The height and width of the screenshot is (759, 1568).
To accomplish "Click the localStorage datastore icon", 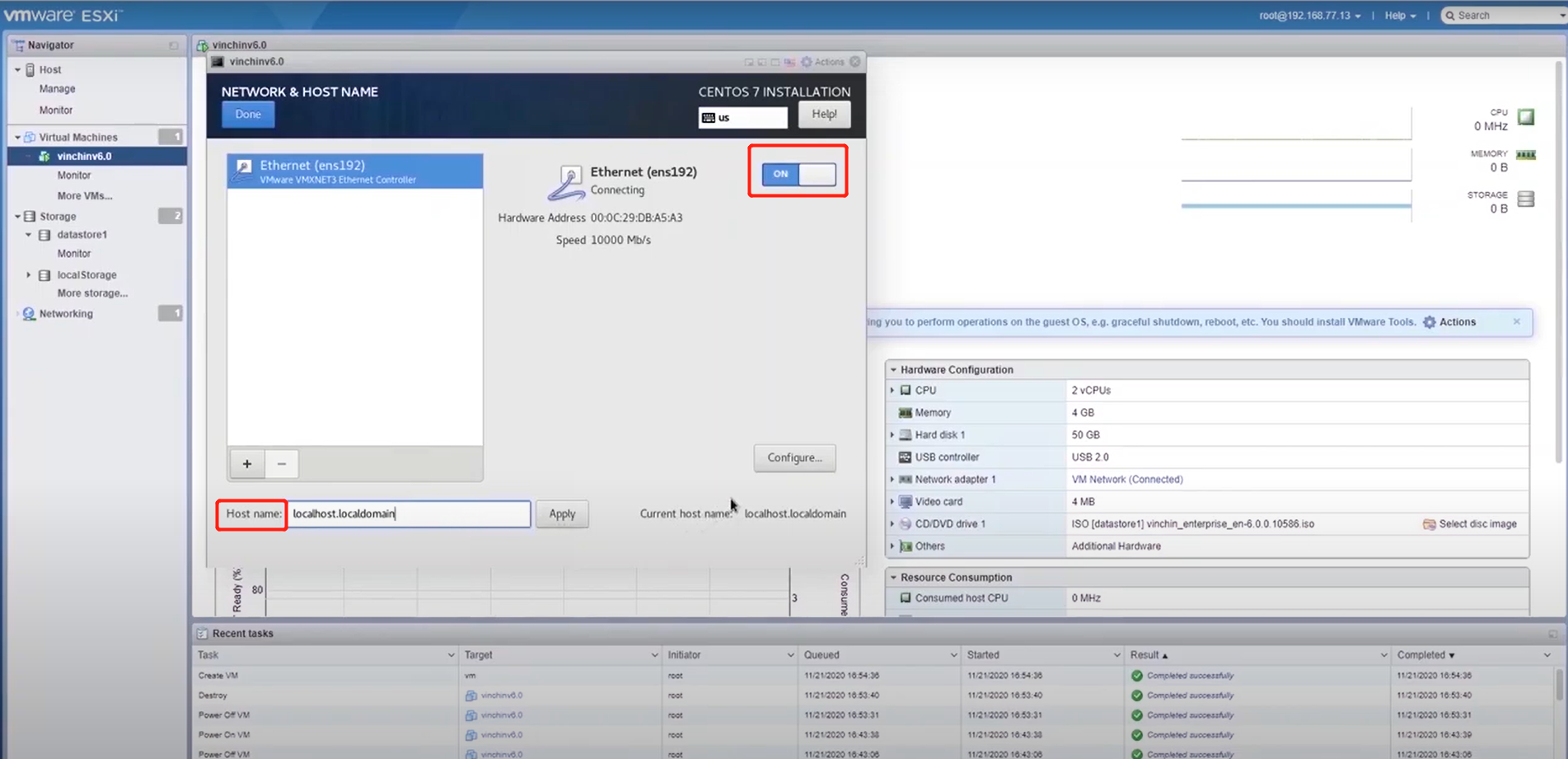I will (x=44, y=275).
